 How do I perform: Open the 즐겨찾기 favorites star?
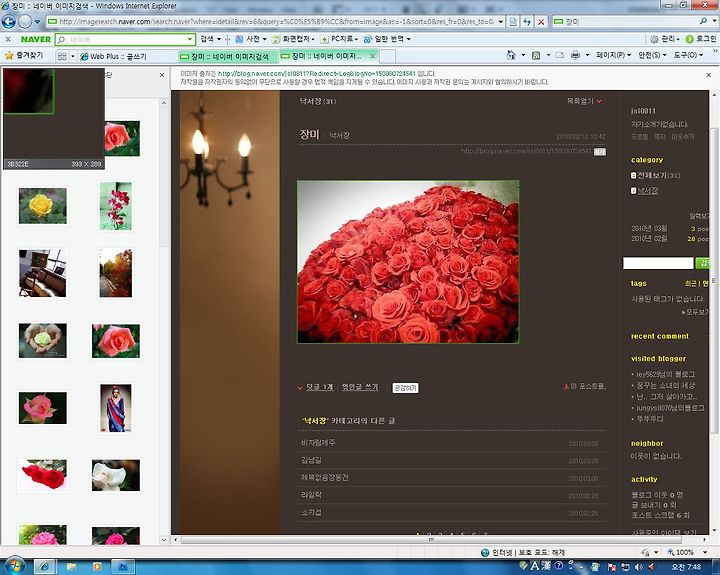coord(24,56)
